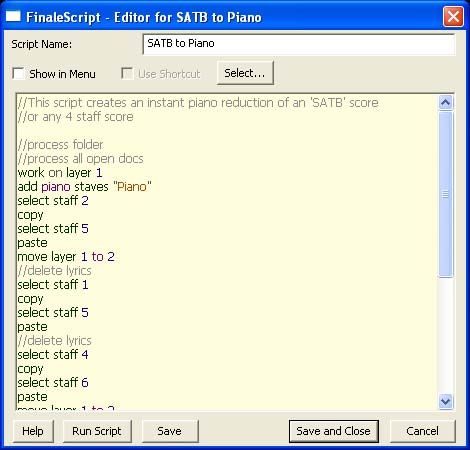Close the FinaleScript editor window
The height and width of the screenshot is (450, 470).
pyautogui.click(x=453, y=16)
